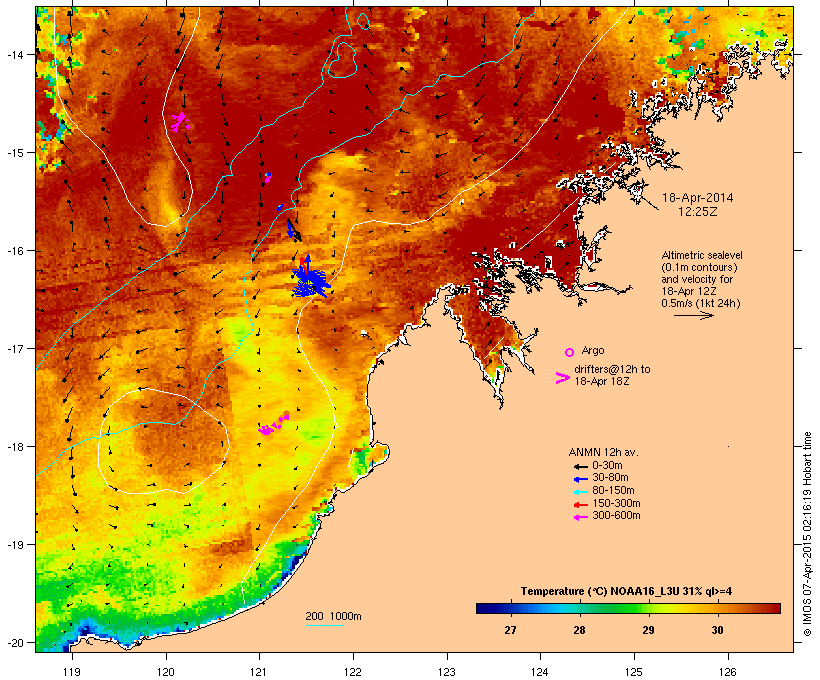Click the colorbar tick label 27
This screenshot has width=820, height=680.
(x=510, y=630)
